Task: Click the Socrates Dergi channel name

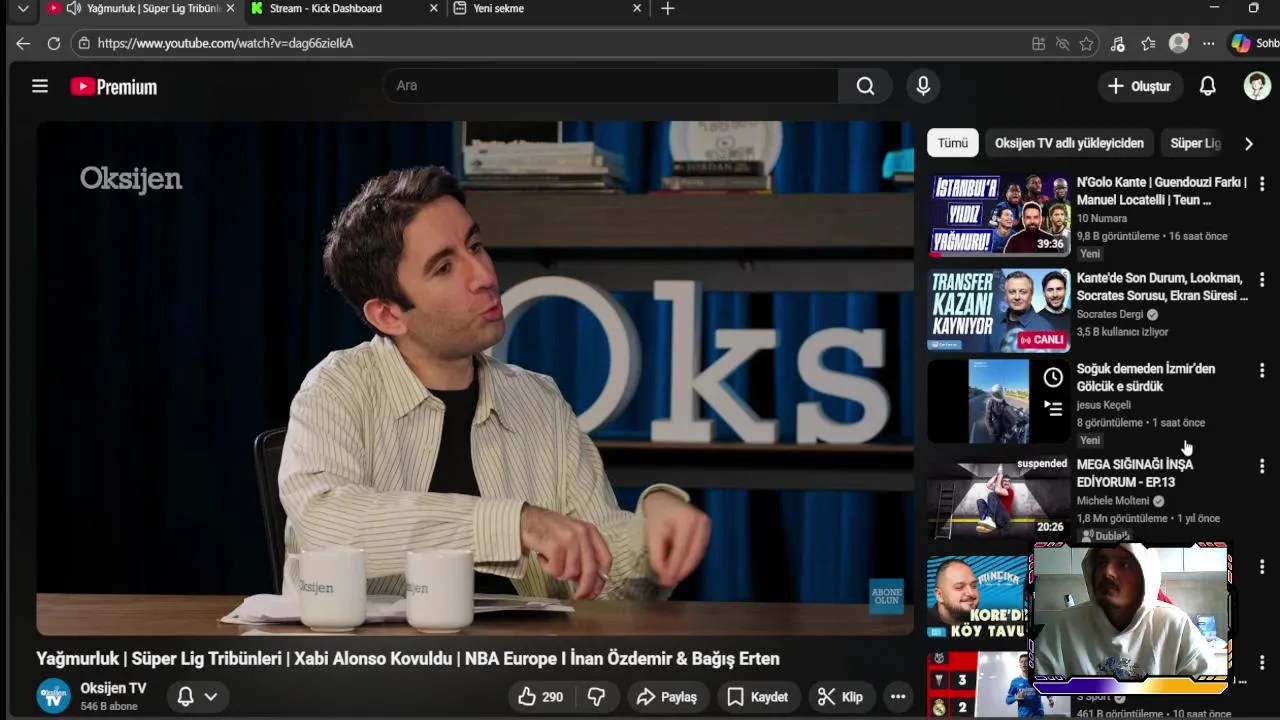Action: [1110, 314]
